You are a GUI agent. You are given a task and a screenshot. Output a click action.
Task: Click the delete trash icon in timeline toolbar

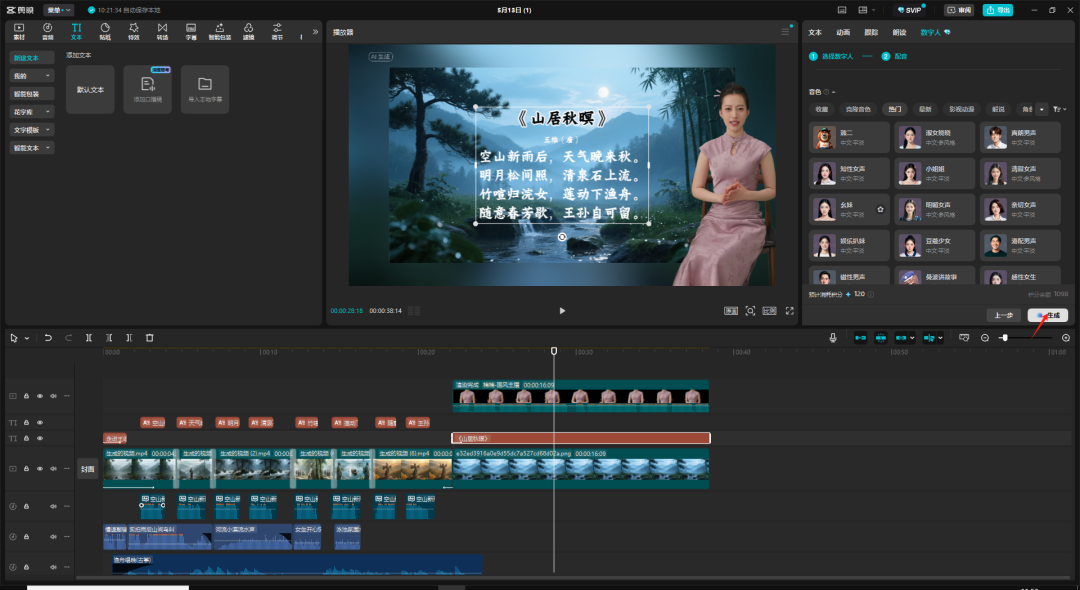point(150,338)
